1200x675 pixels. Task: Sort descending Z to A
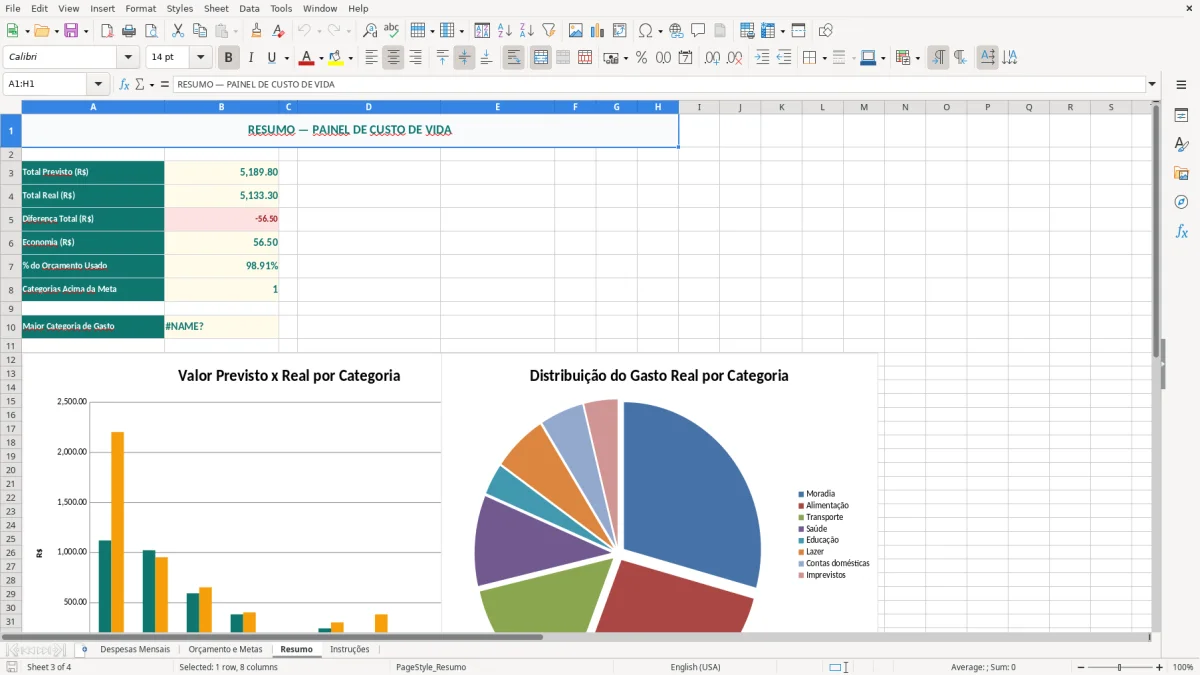tap(527, 31)
